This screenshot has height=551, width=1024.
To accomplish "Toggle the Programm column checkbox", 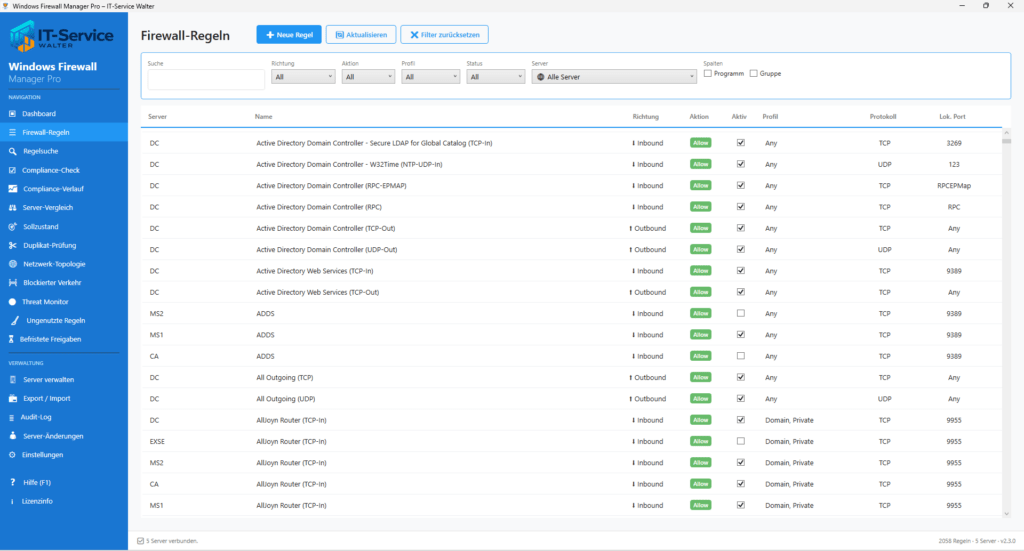I will point(708,74).
